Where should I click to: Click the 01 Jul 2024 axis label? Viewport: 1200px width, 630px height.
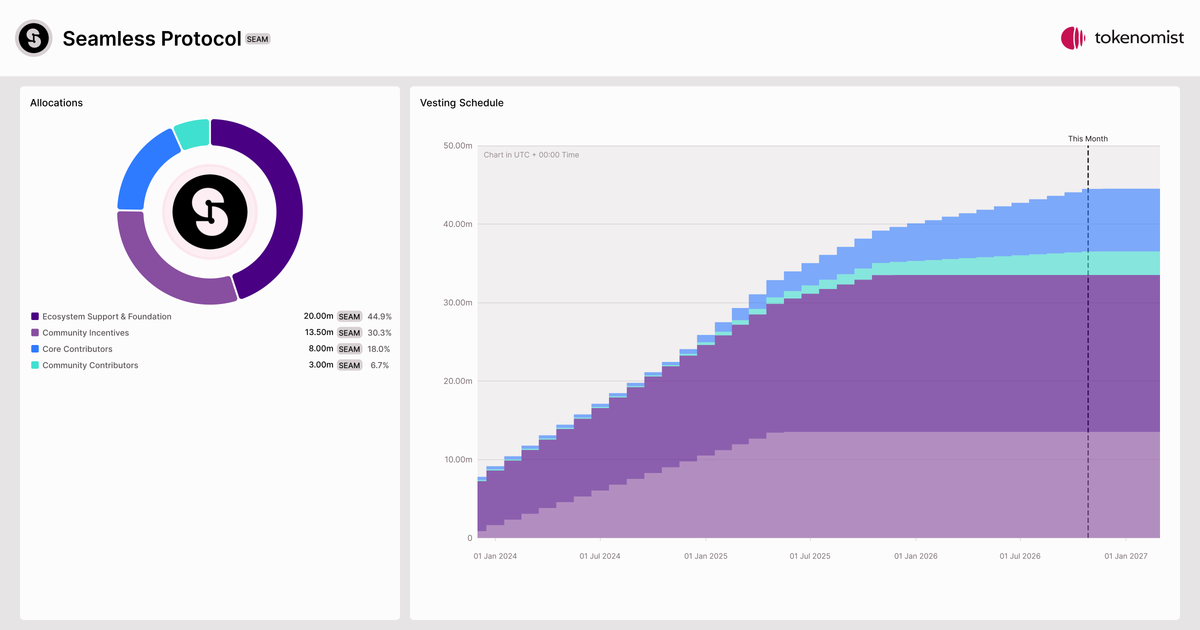tap(600, 555)
